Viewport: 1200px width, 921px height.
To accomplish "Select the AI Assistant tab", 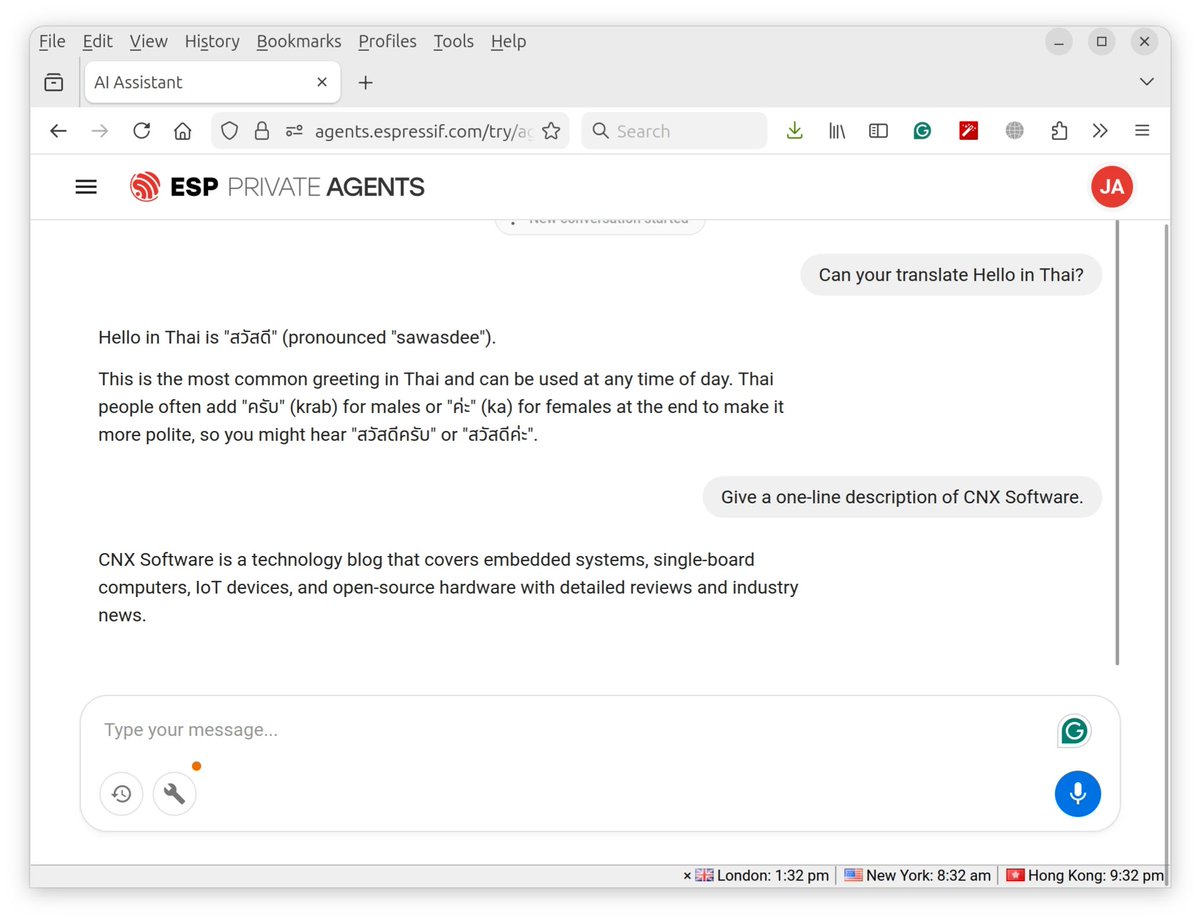I will [x=212, y=82].
